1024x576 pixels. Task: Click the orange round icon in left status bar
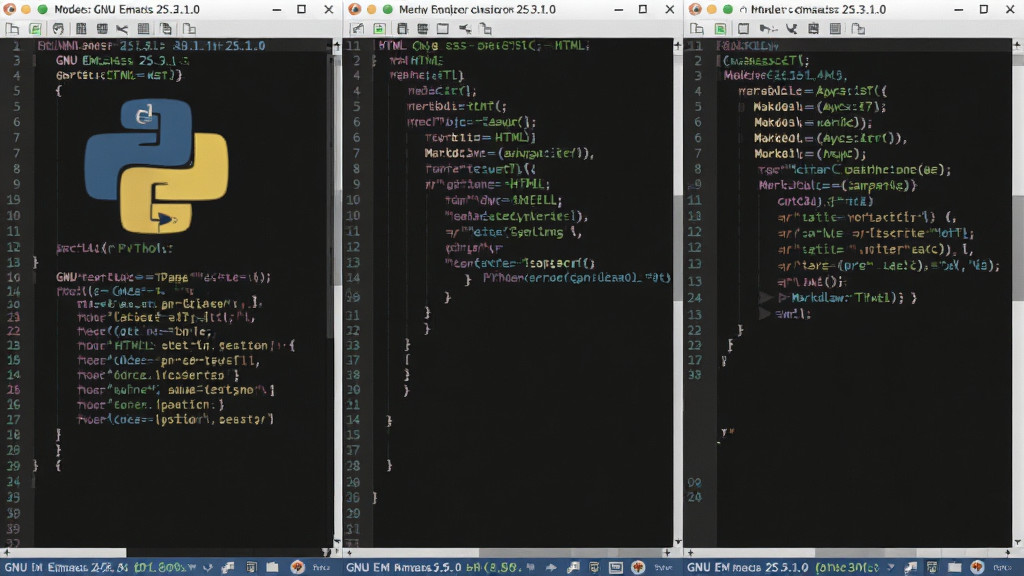point(297,567)
